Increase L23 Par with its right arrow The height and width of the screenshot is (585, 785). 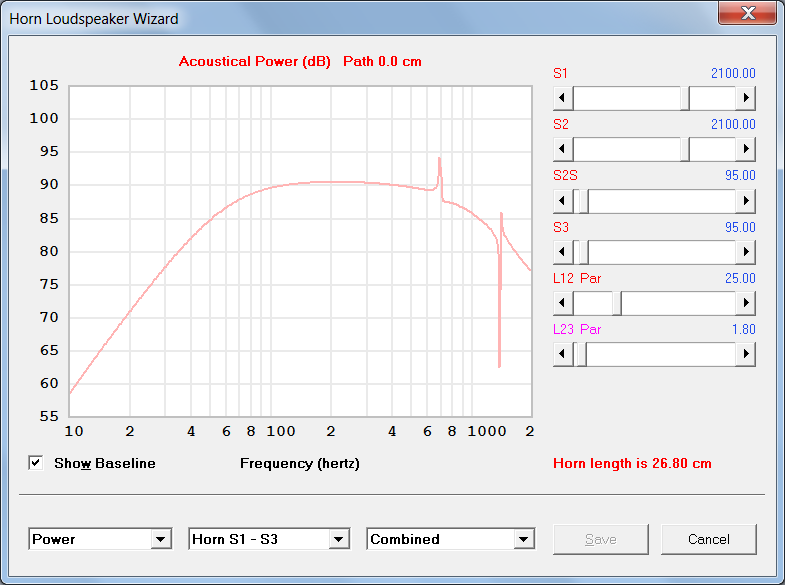745,354
